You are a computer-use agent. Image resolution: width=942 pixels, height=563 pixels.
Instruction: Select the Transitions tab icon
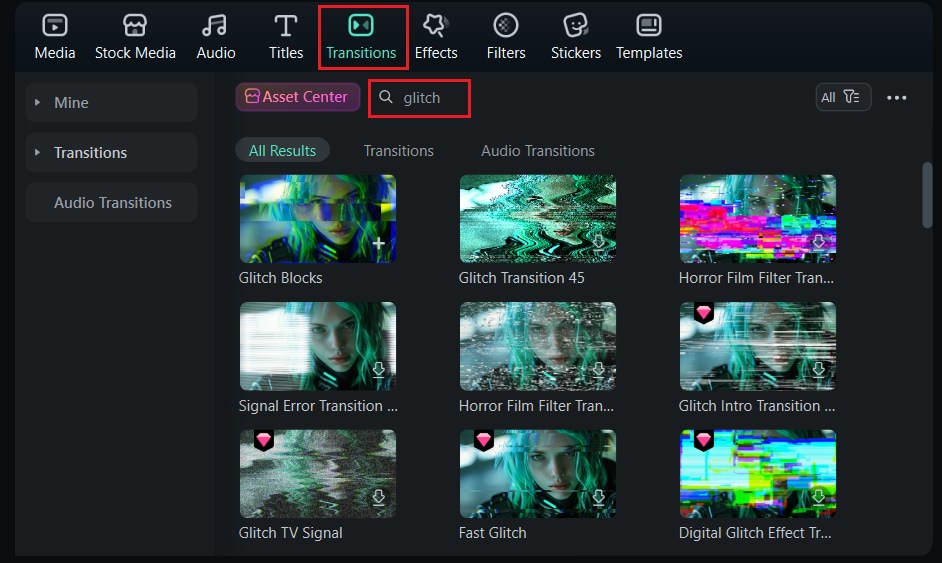361,25
